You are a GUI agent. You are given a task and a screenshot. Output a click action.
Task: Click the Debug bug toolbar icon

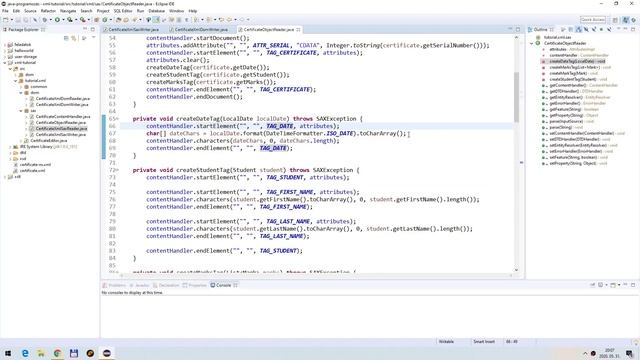click(45, 20)
